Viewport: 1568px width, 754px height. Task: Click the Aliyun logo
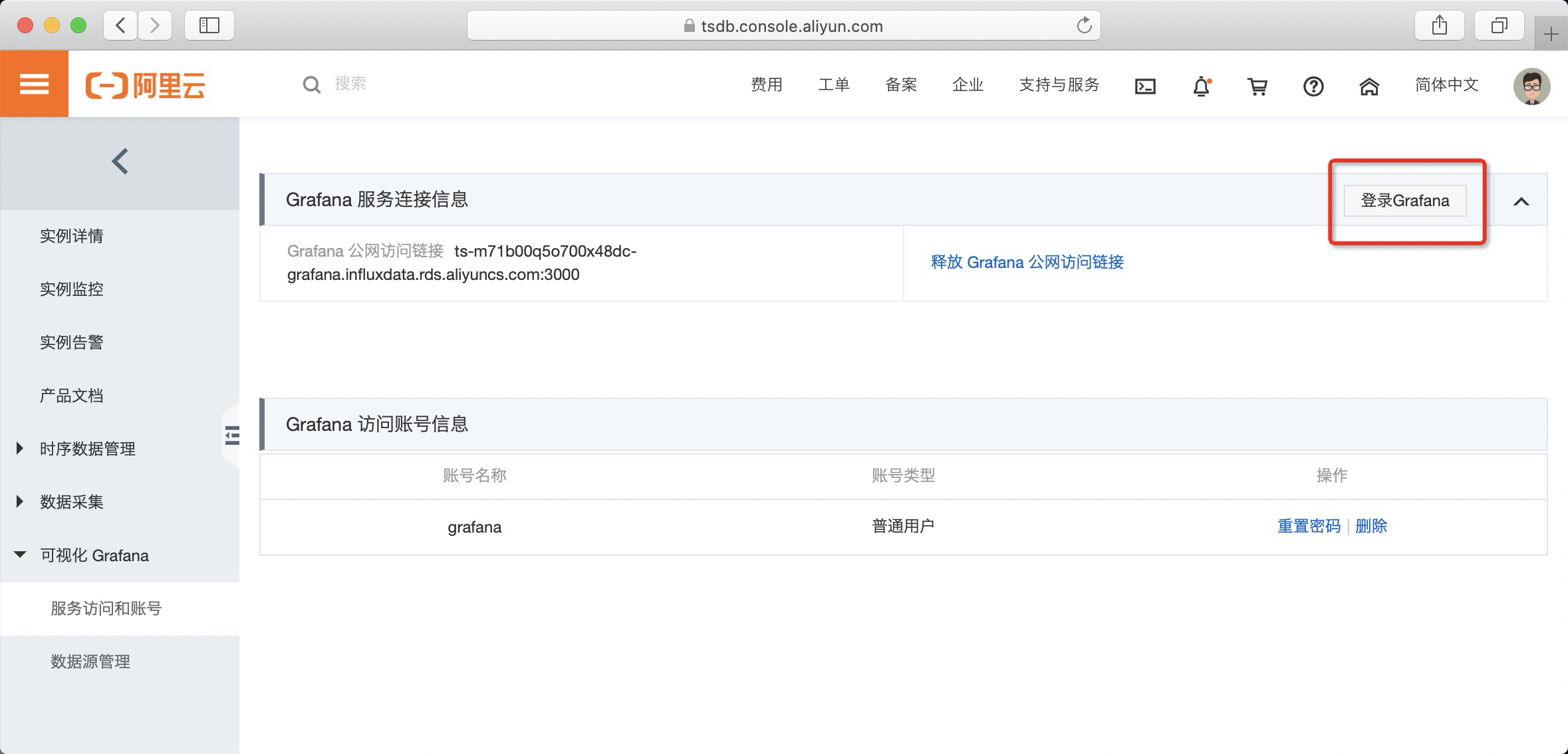[x=145, y=86]
